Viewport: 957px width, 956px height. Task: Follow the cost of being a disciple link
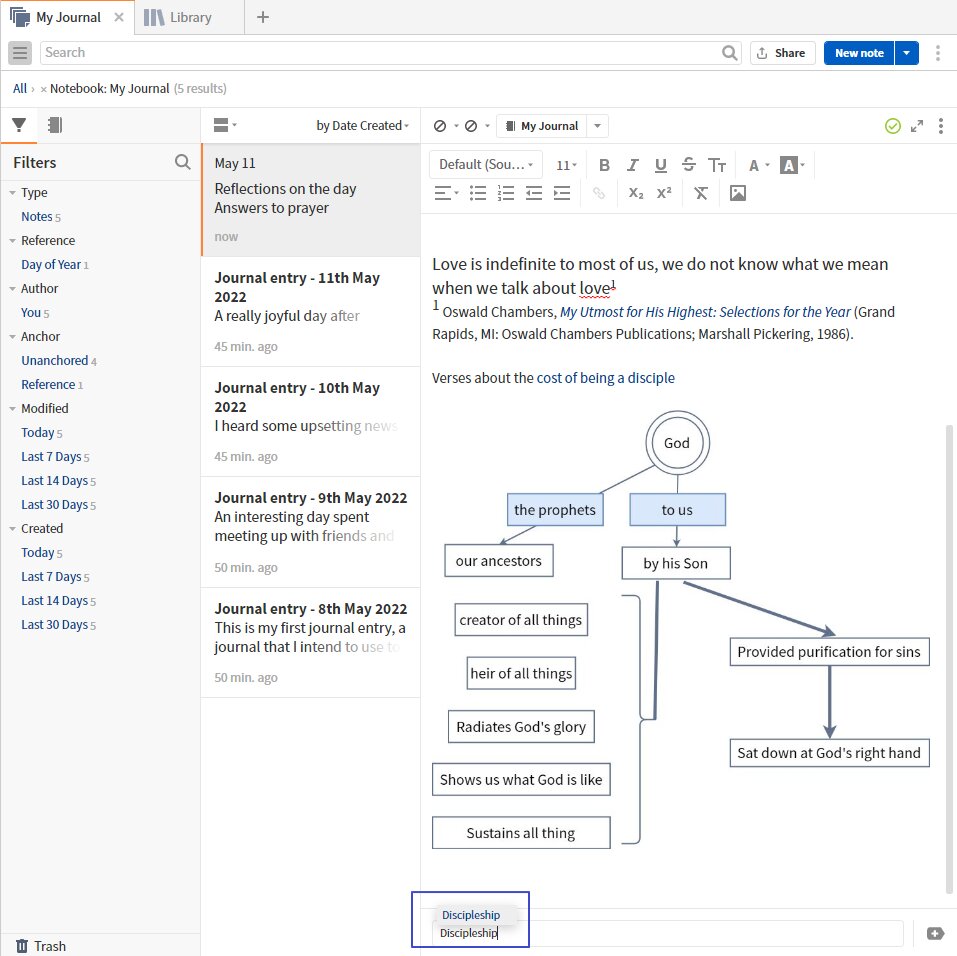(605, 378)
